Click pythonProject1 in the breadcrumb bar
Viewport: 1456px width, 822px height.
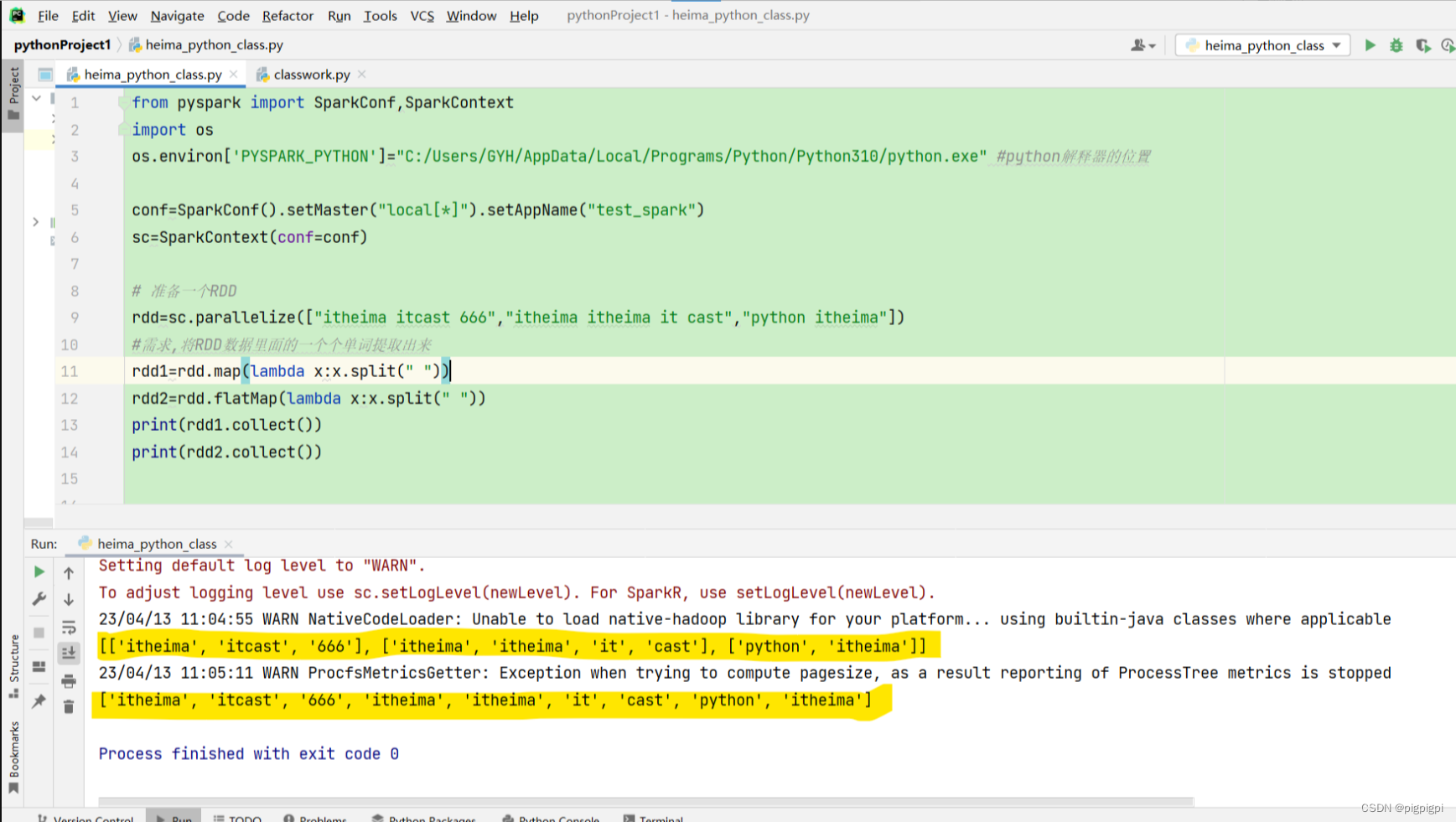tap(62, 45)
